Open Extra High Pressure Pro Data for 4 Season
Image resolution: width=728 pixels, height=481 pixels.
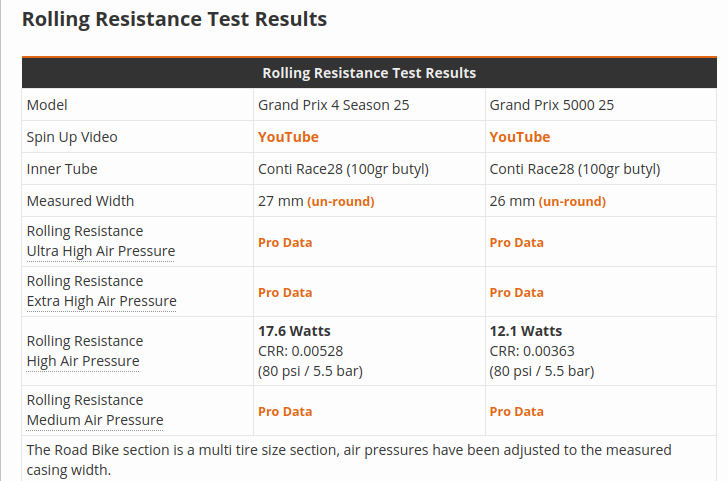(285, 293)
